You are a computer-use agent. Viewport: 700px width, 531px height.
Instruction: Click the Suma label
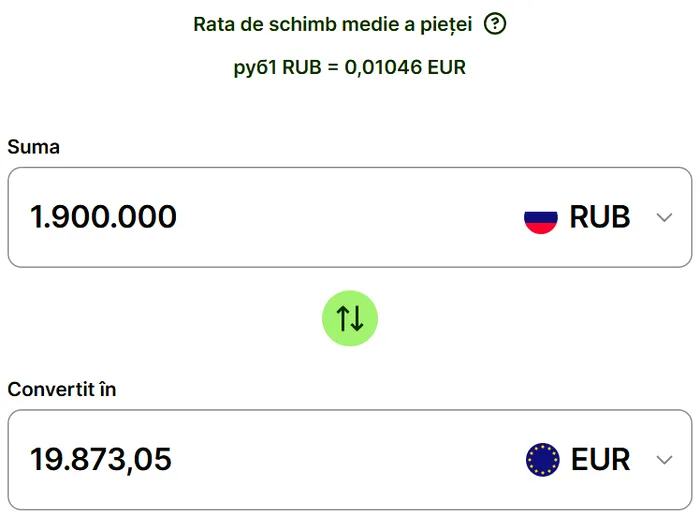[x=34, y=147]
